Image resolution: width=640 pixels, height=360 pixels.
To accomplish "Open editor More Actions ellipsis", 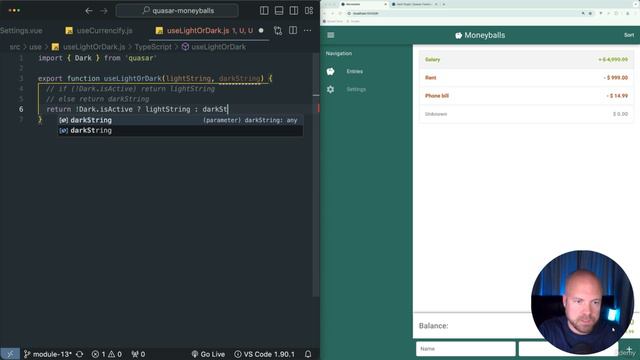I will coord(307,31).
